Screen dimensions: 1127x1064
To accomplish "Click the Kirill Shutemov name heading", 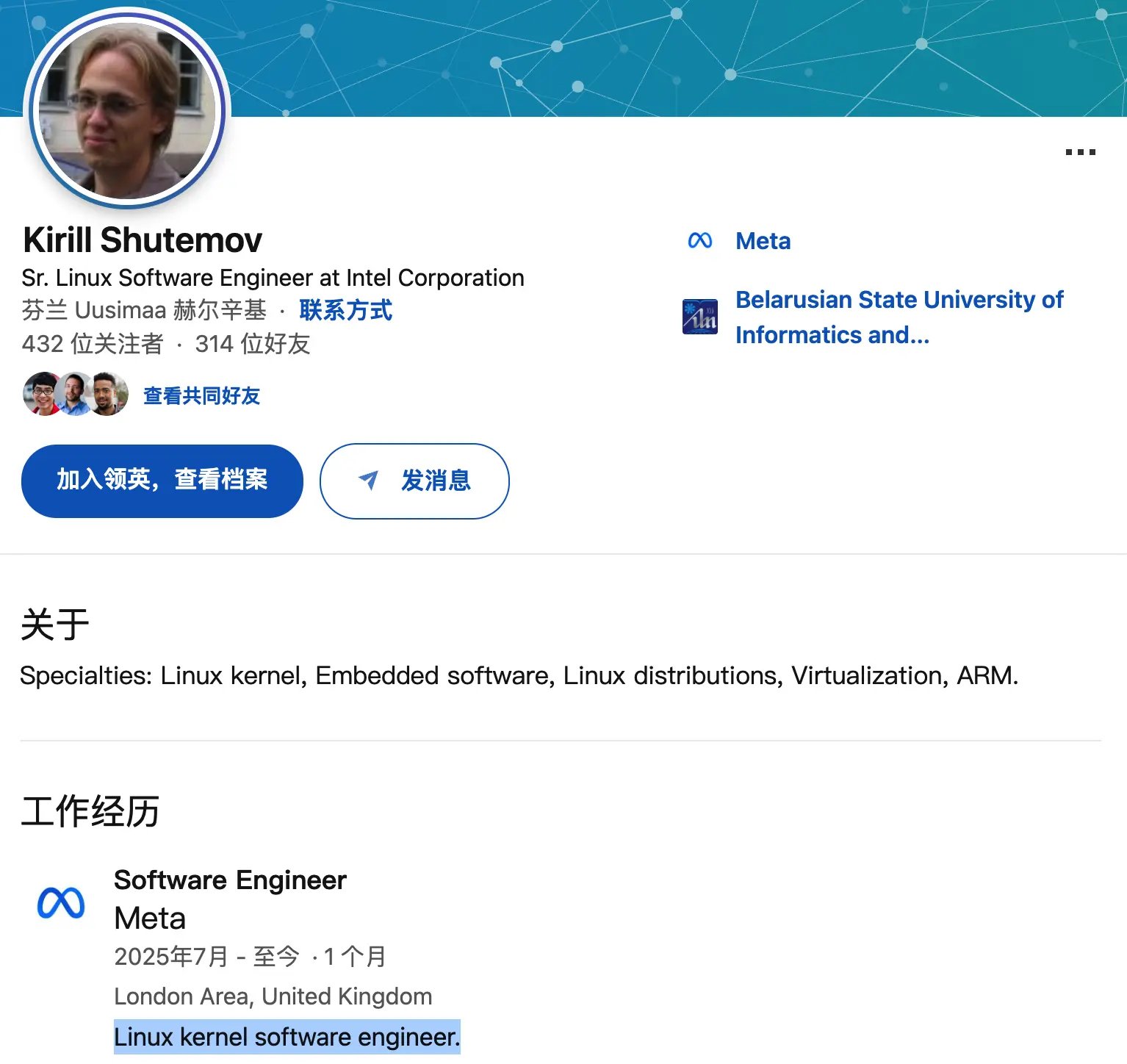I will (x=143, y=240).
